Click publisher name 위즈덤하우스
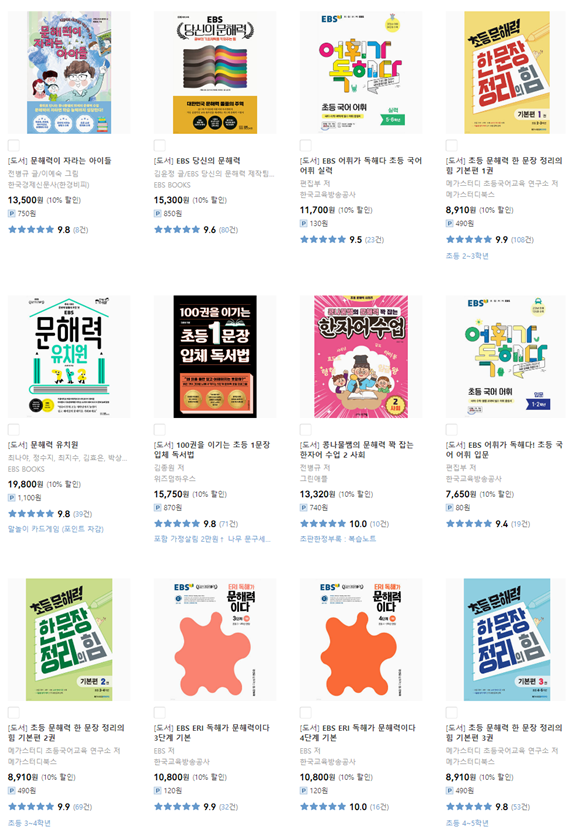Viewport: 567px width, 835px height. point(175,479)
